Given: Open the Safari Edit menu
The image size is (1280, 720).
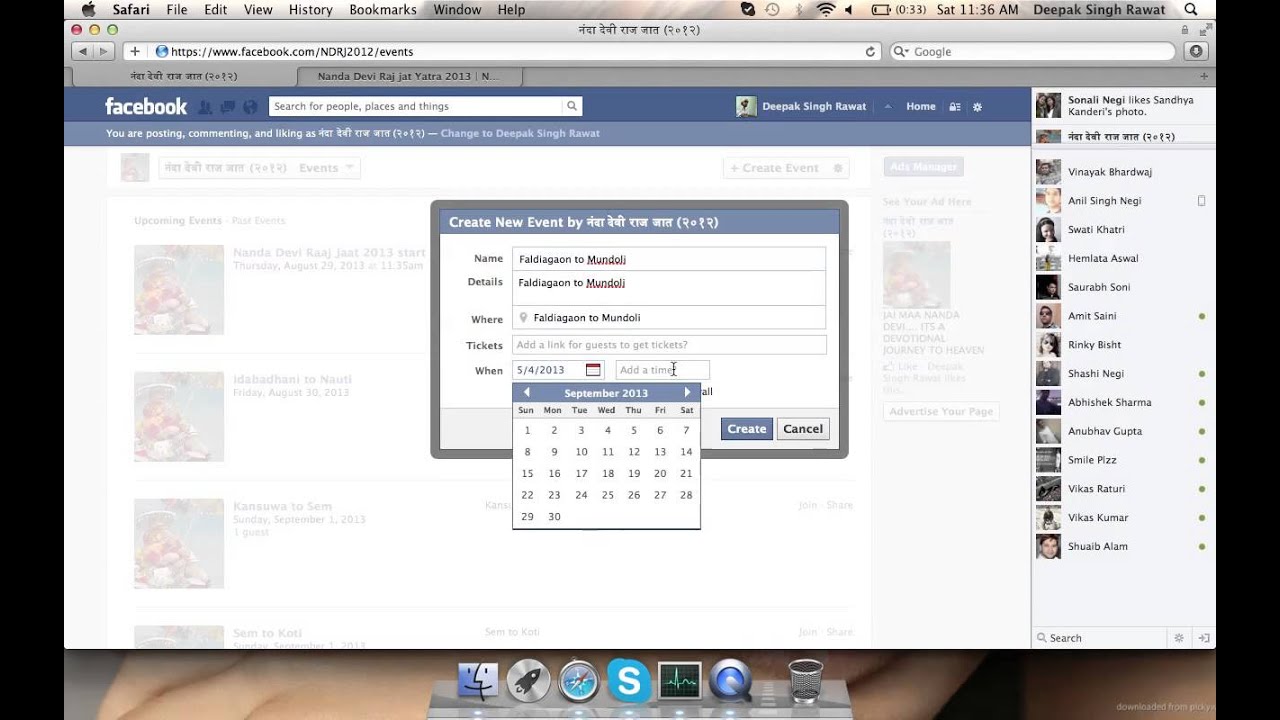Looking at the screenshot, I should 215,9.
